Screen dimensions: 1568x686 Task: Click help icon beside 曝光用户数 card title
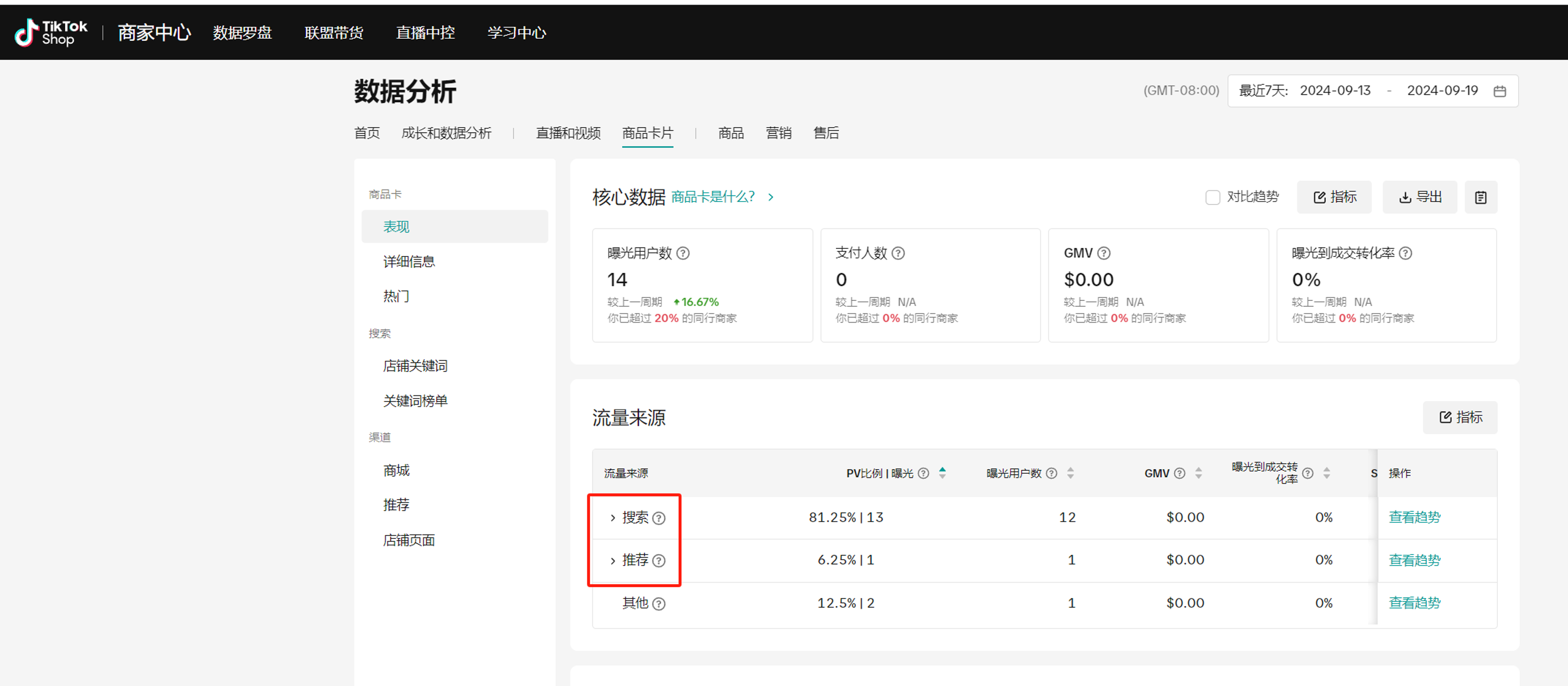(x=683, y=253)
